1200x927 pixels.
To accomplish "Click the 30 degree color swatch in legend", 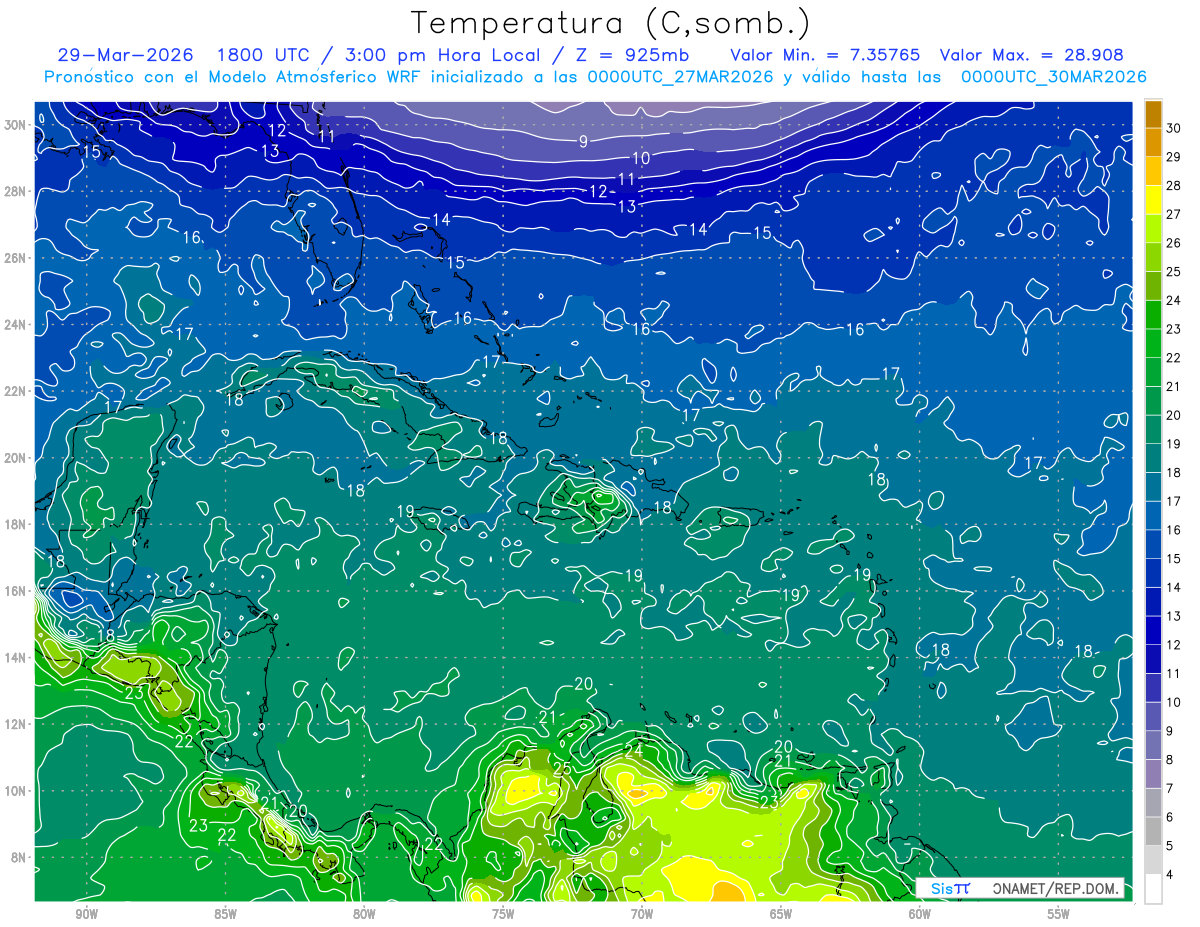I will 1153,115.
